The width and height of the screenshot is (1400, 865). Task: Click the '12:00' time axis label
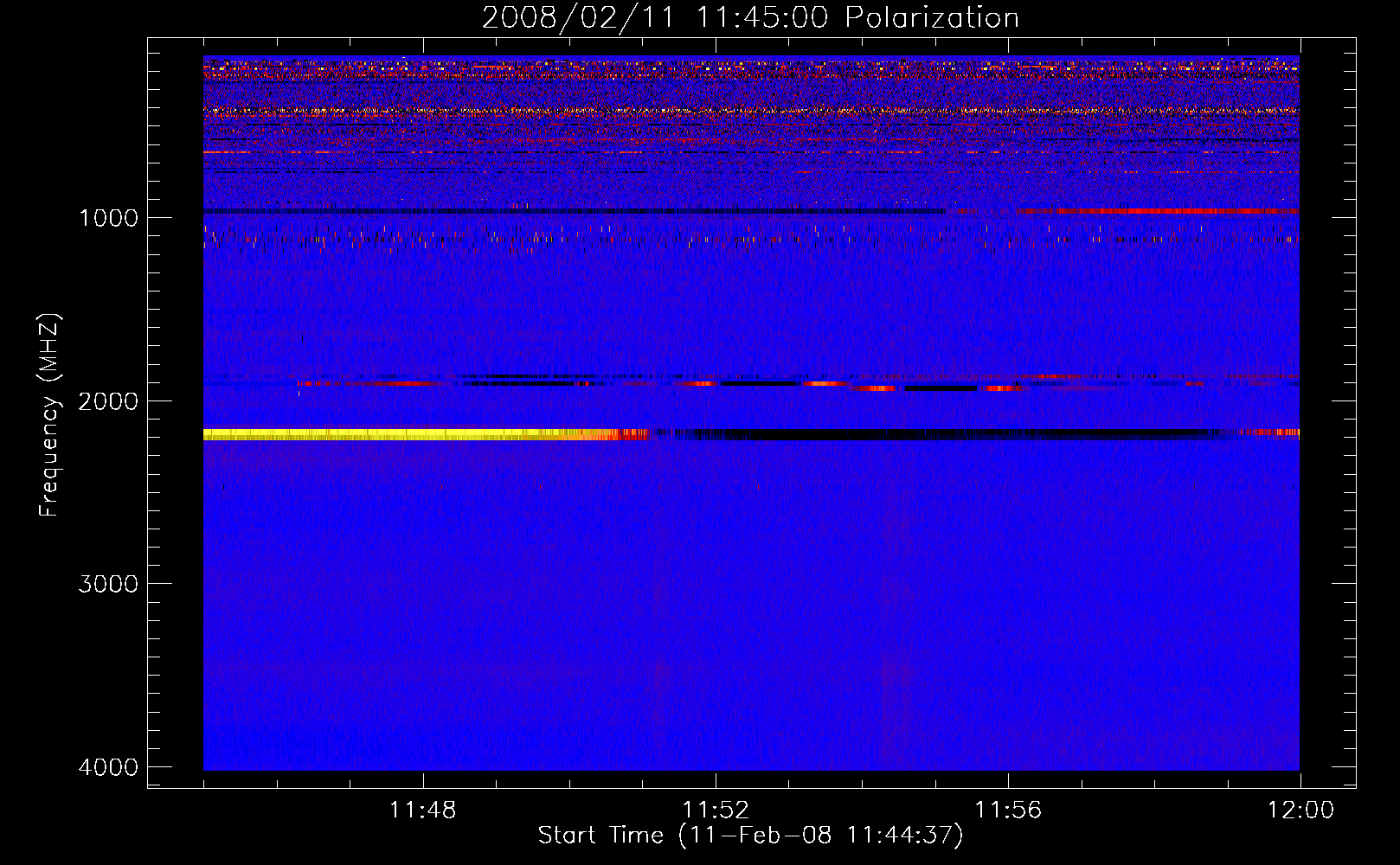click(1300, 811)
